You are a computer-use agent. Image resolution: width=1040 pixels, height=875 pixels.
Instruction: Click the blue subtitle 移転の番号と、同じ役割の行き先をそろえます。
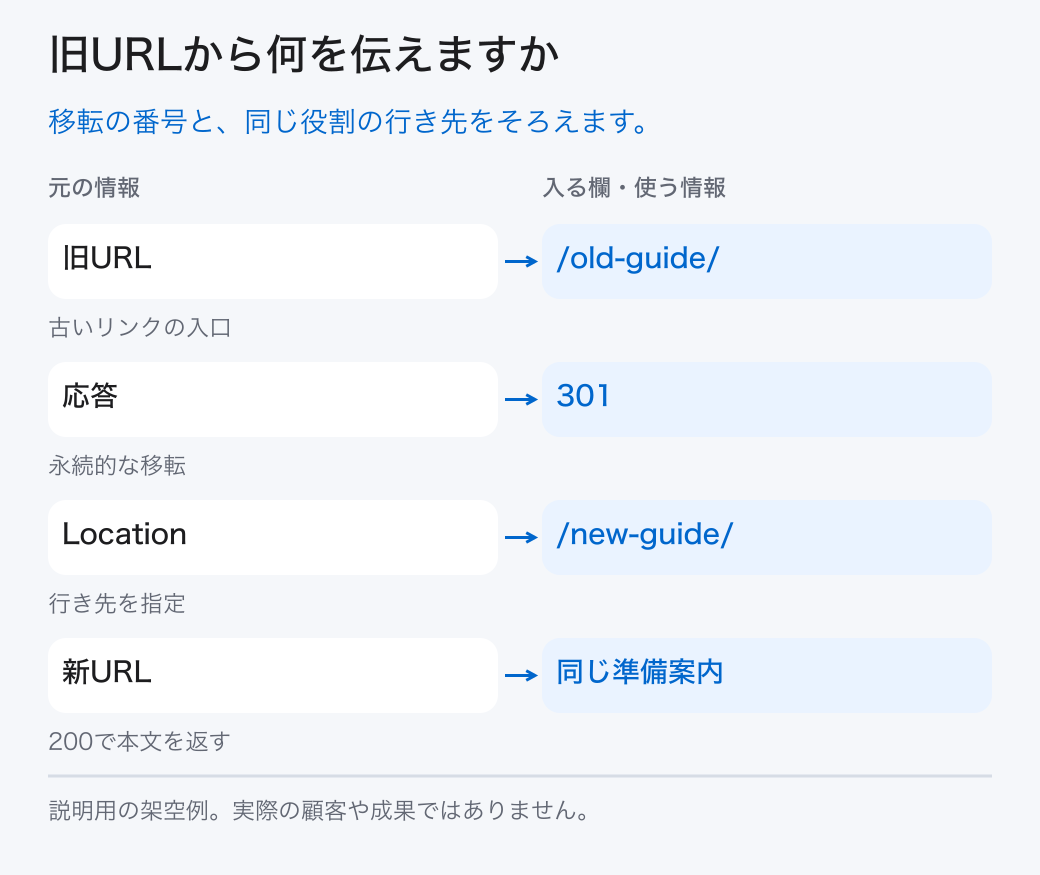[348, 122]
